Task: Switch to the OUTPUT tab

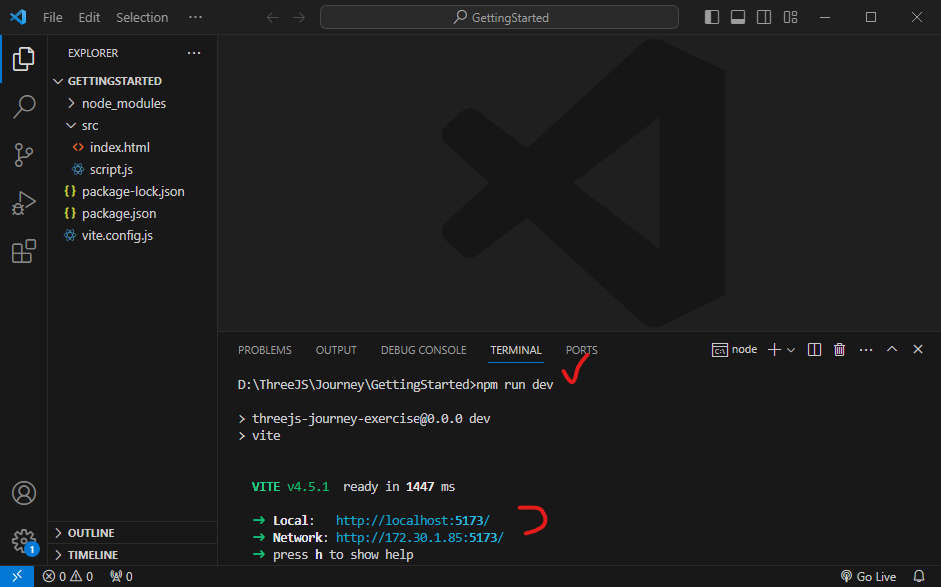Action: (336, 350)
